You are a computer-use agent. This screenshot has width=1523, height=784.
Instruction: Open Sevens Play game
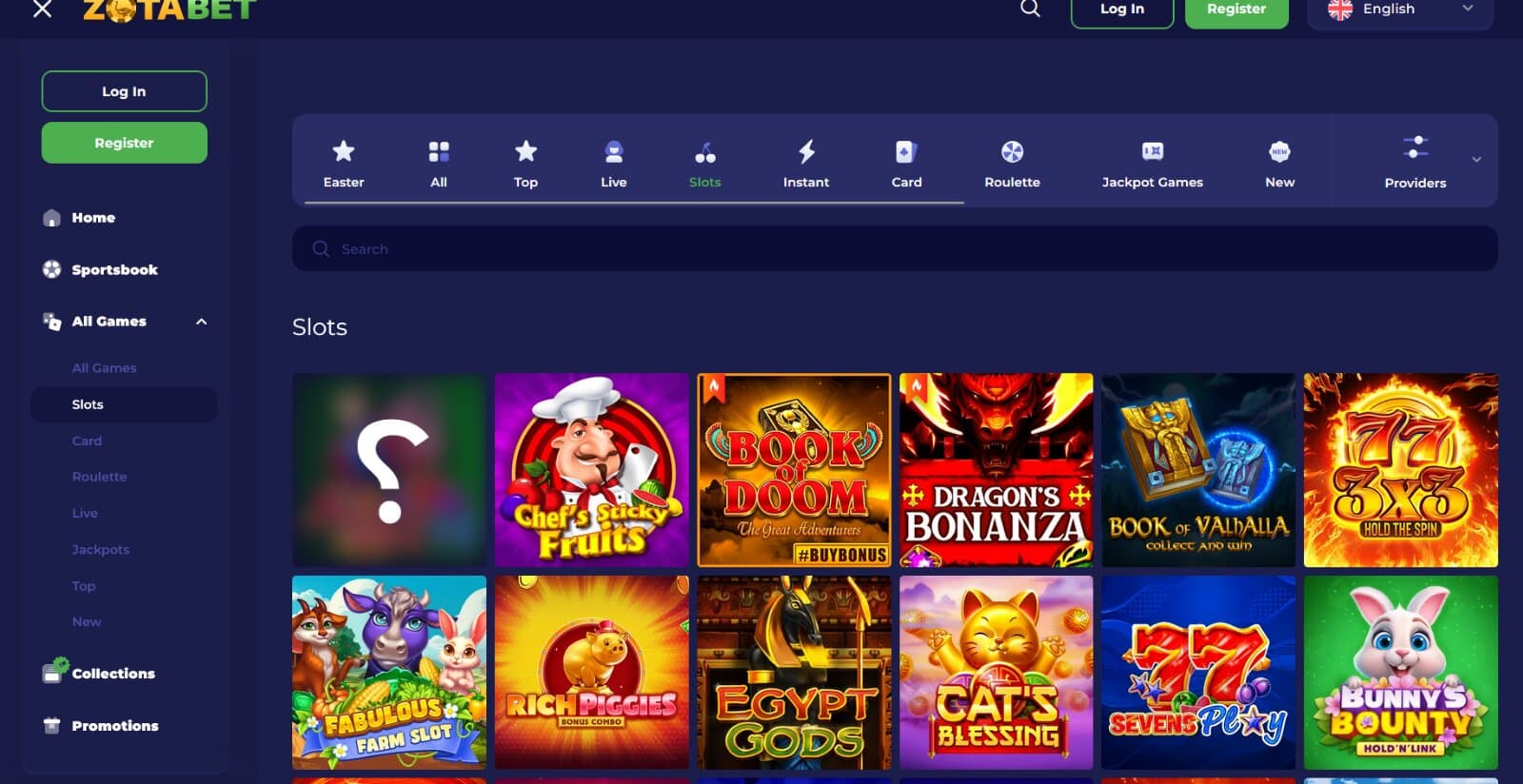[x=1198, y=673]
